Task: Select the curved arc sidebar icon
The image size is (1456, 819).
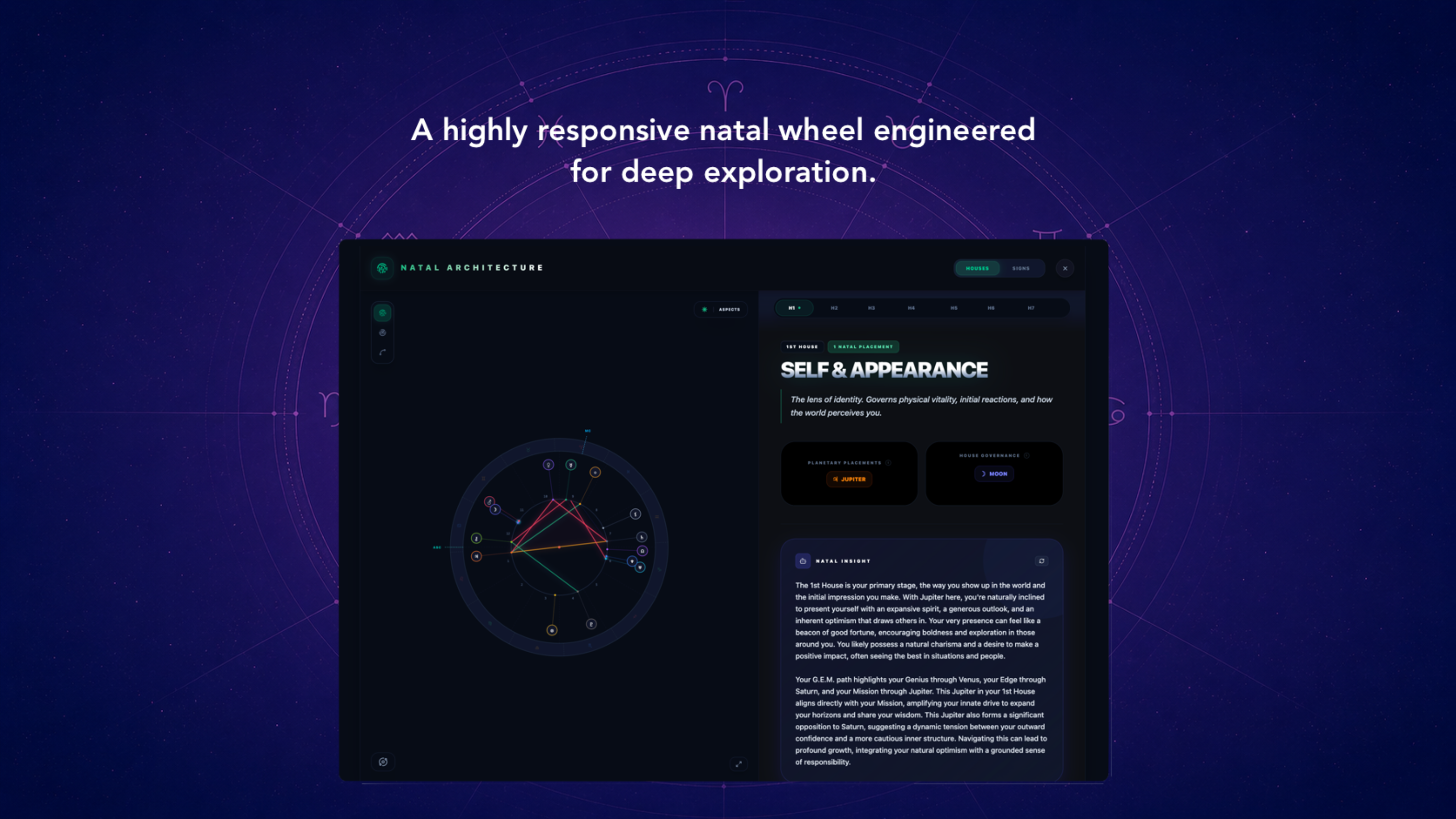Action: 382,352
